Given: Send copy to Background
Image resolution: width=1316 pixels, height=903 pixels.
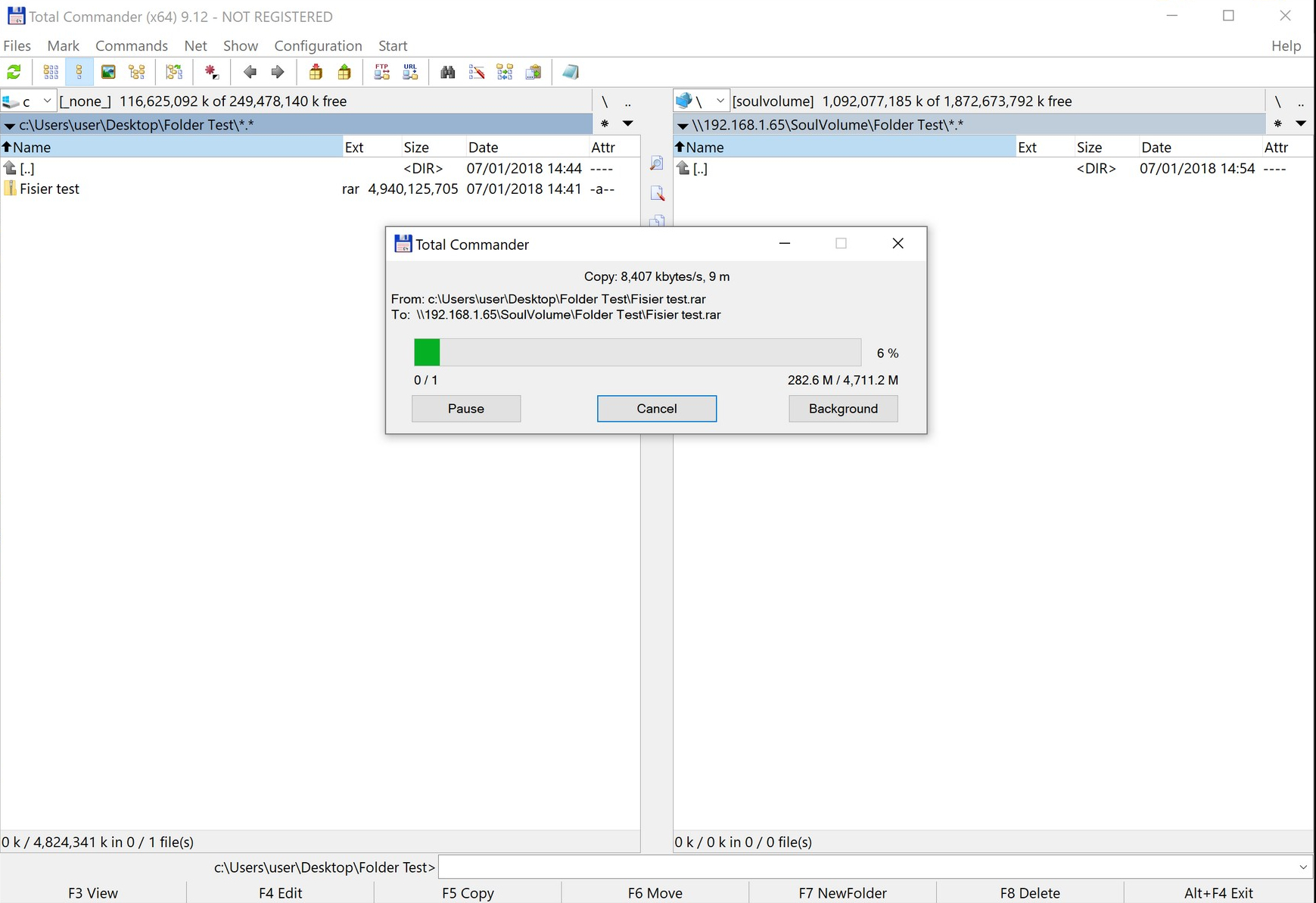Looking at the screenshot, I should tap(843, 408).
